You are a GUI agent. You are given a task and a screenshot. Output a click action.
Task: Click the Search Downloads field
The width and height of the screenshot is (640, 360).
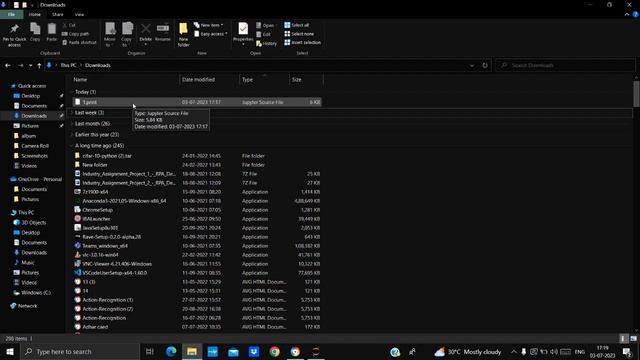(x=565, y=65)
